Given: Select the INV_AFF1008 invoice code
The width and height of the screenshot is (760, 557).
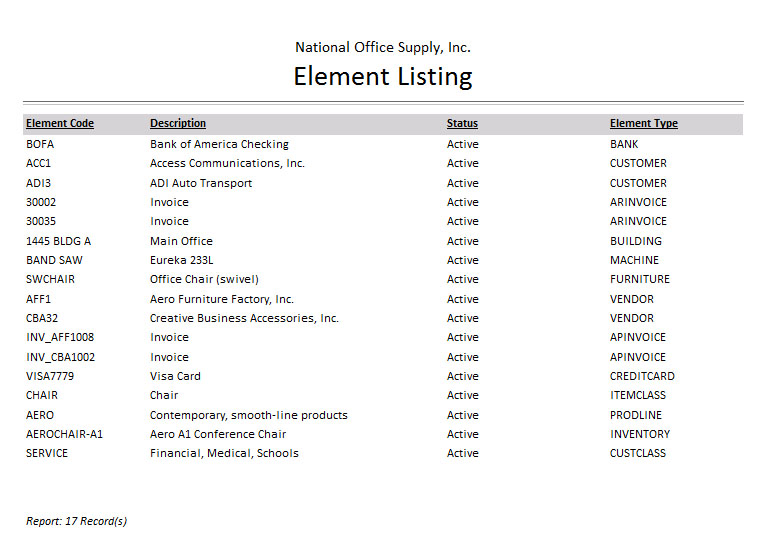Looking at the screenshot, I should (x=60, y=337).
